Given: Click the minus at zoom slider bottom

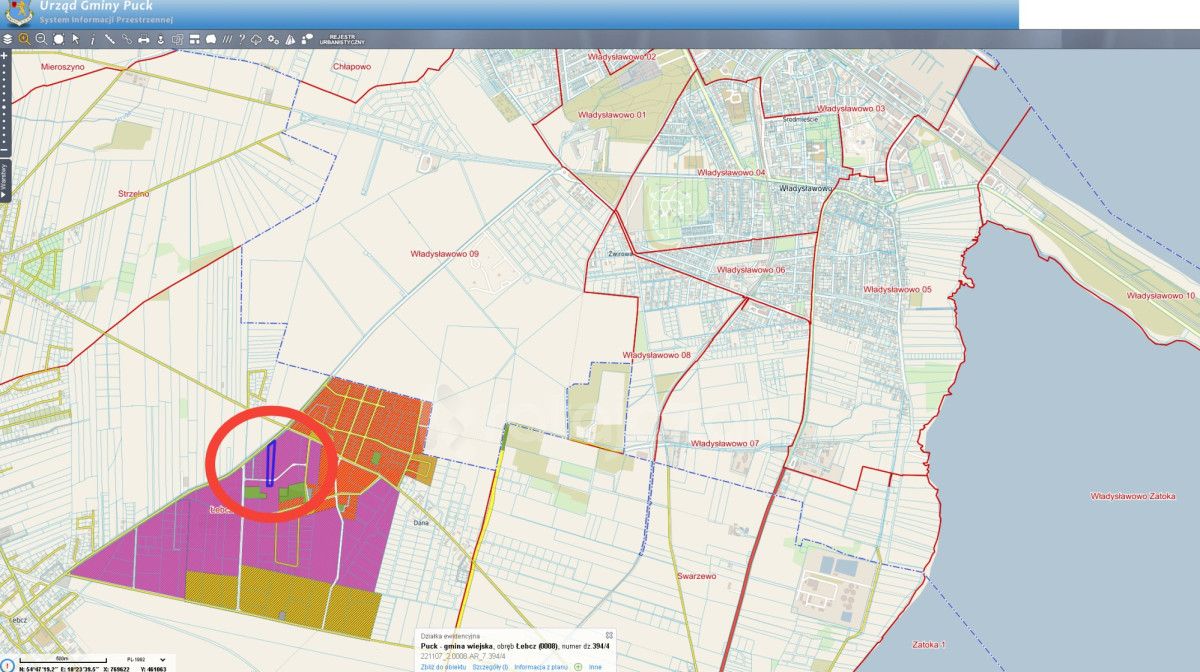Looking at the screenshot, I should click(x=5, y=152).
